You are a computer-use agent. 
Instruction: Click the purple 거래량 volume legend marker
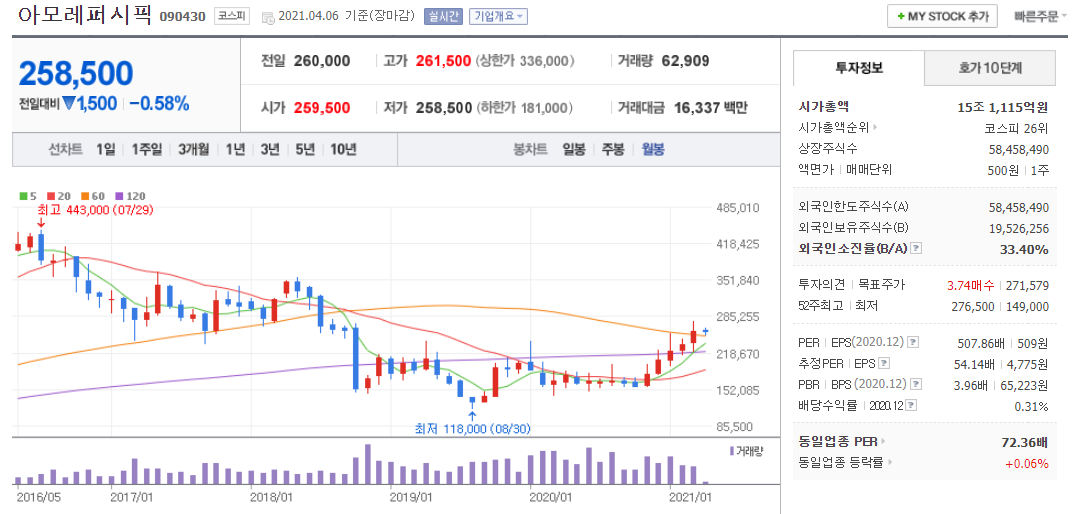click(732, 451)
